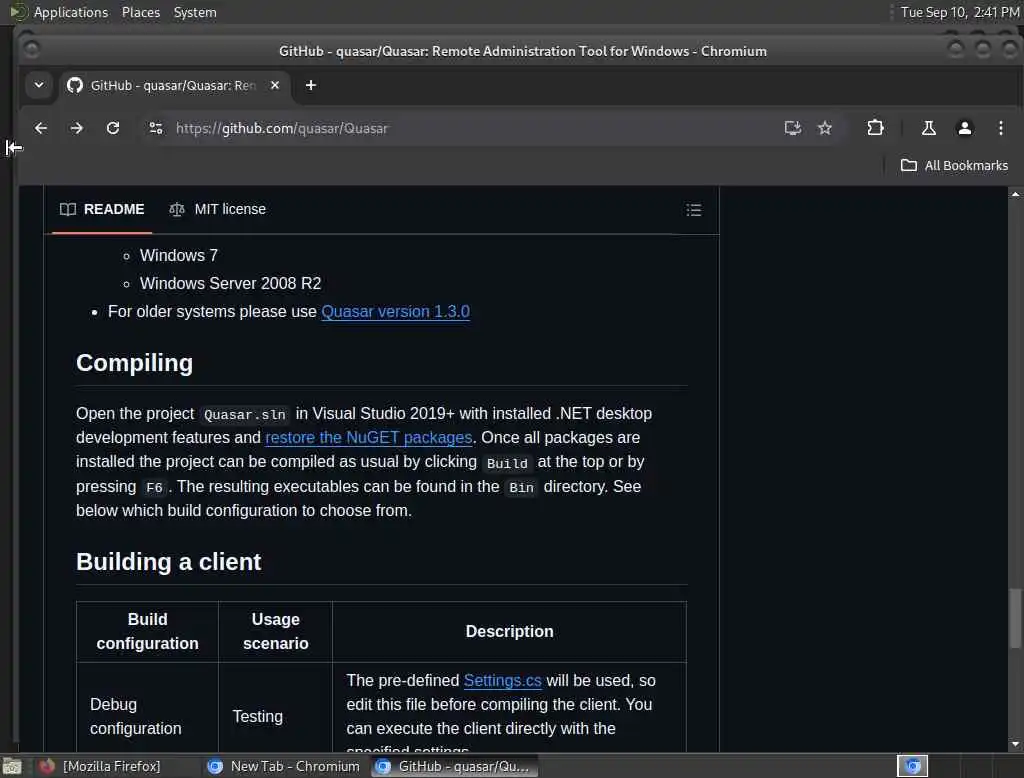Open restore the NuGET packages link
The height and width of the screenshot is (778, 1024).
[368, 437]
